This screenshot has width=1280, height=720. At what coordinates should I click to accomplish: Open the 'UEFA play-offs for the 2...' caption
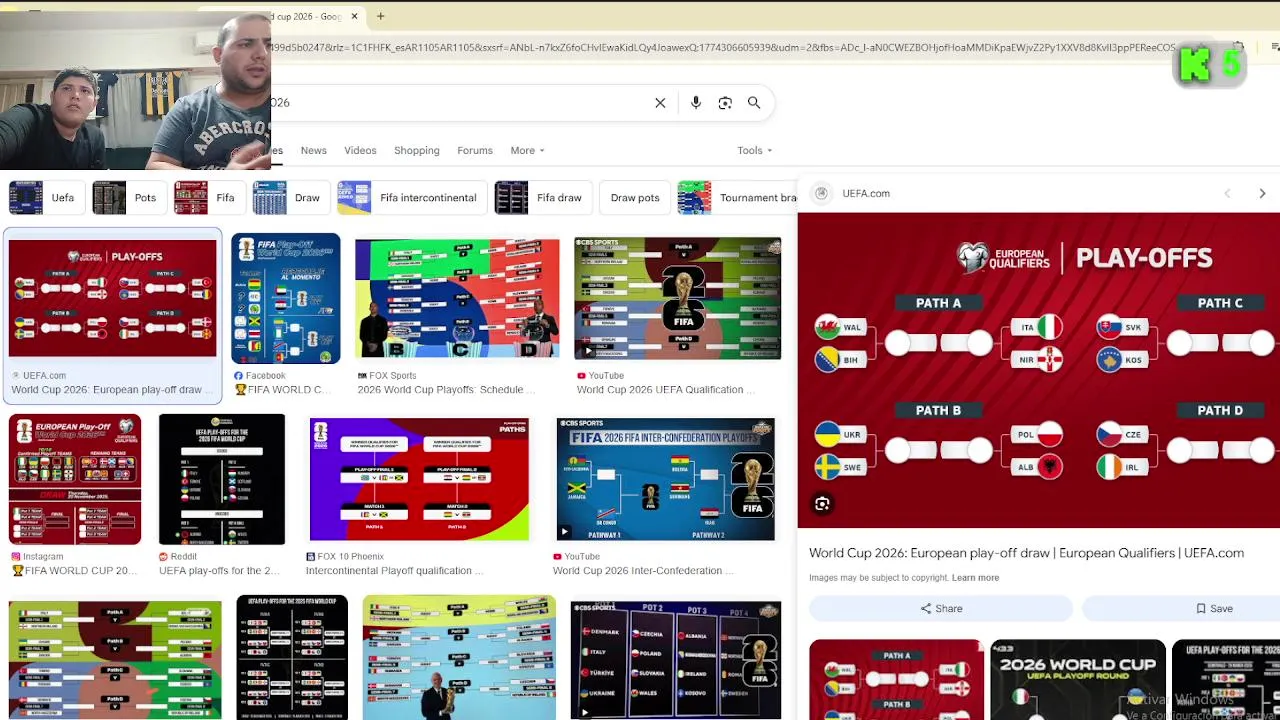pyautogui.click(x=219, y=571)
